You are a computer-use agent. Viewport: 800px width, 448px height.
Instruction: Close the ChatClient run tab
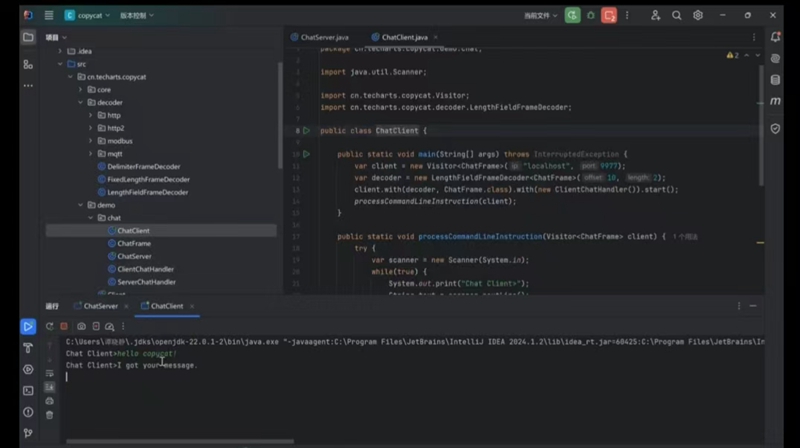click(192, 306)
